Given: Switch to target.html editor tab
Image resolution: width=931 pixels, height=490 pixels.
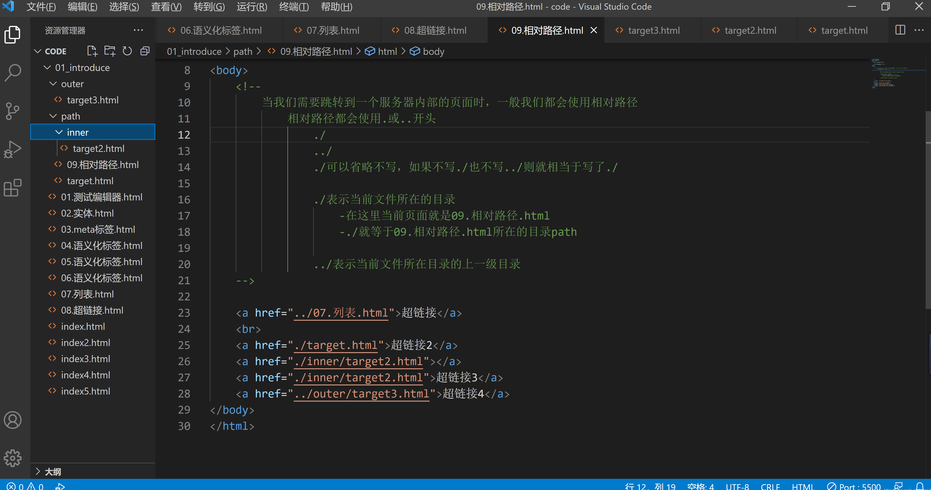Looking at the screenshot, I should (844, 30).
